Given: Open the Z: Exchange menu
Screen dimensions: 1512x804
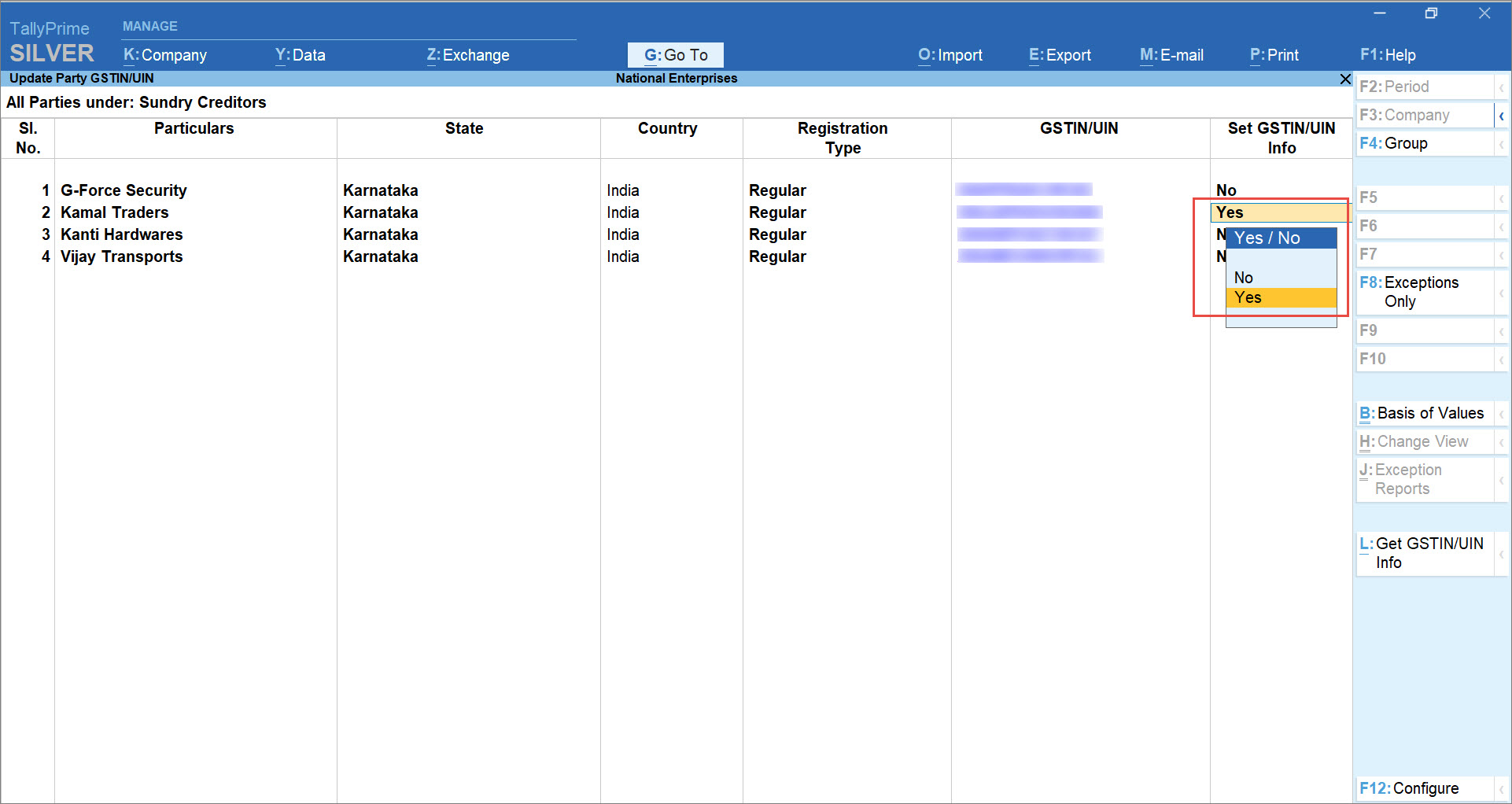Looking at the screenshot, I should tap(468, 55).
